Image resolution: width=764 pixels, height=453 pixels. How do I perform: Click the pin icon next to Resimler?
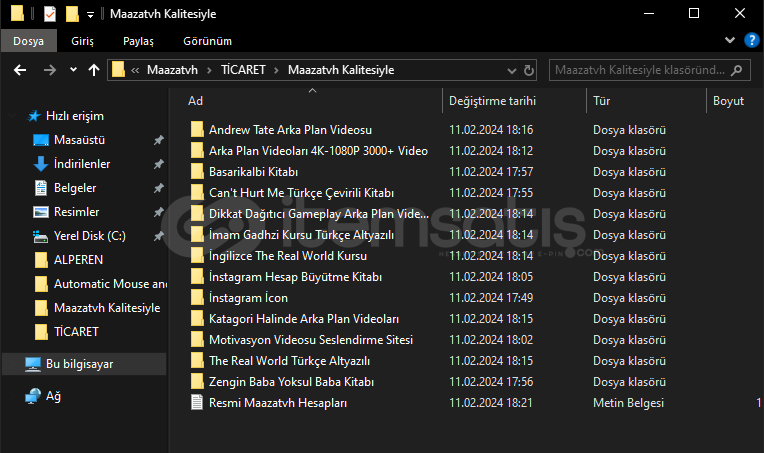(158, 212)
